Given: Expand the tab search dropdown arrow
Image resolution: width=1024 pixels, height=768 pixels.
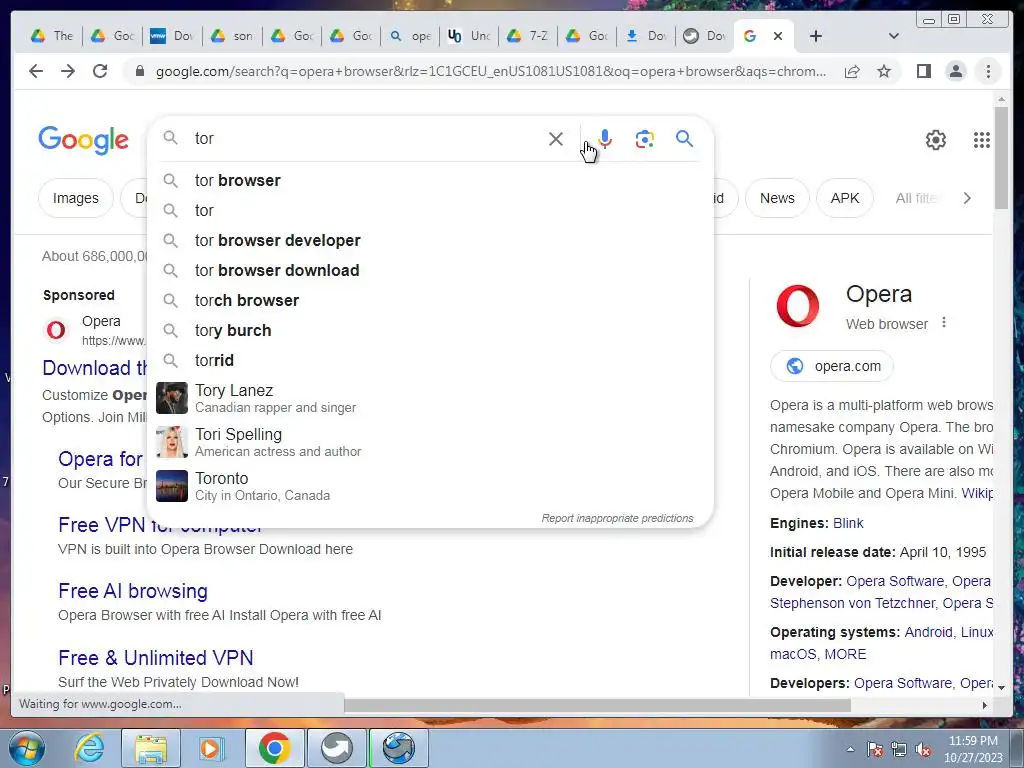Looking at the screenshot, I should pos(894,36).
